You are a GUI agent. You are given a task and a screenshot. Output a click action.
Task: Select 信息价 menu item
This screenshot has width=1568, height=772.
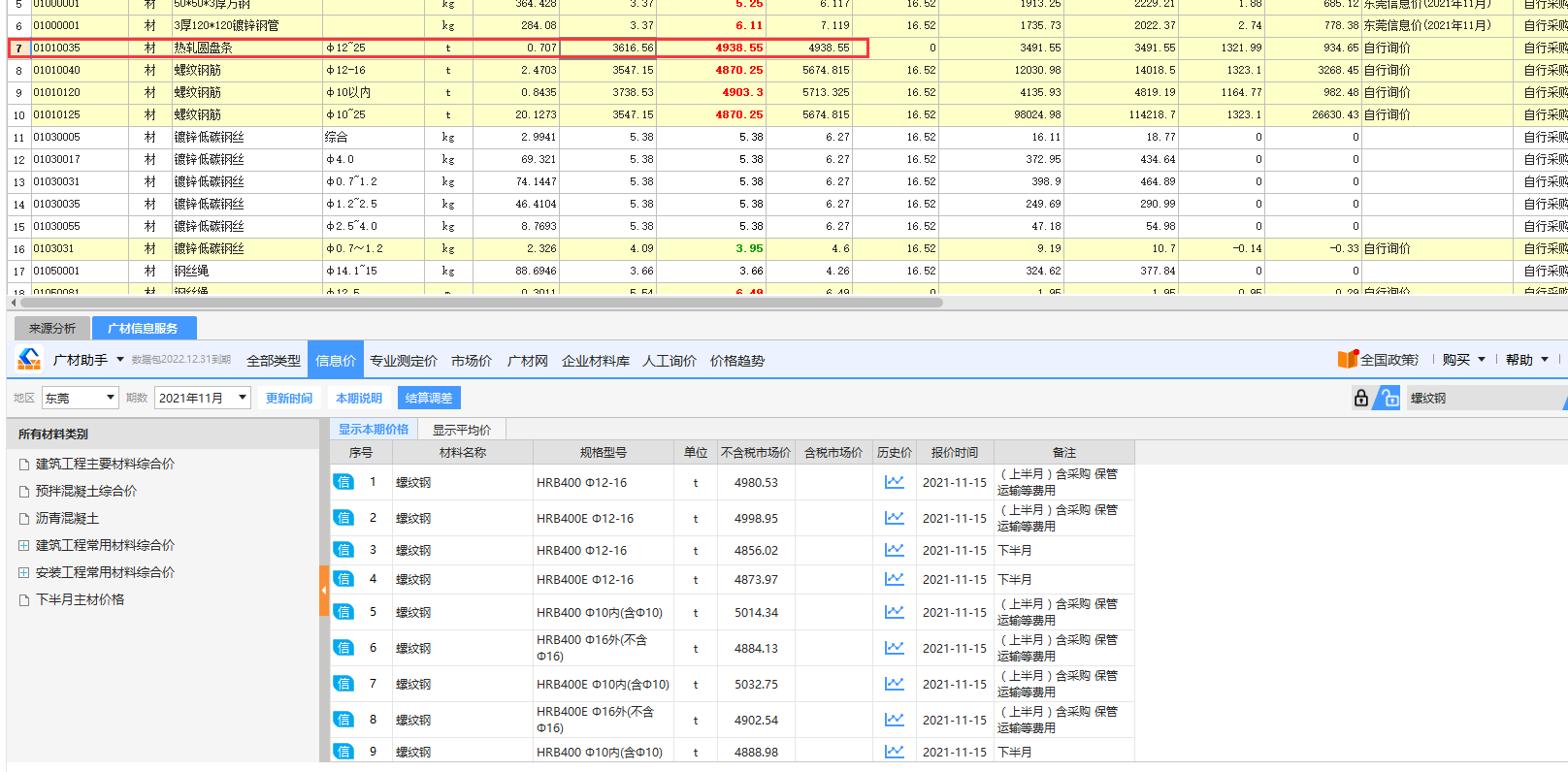[x=336, y=361]
